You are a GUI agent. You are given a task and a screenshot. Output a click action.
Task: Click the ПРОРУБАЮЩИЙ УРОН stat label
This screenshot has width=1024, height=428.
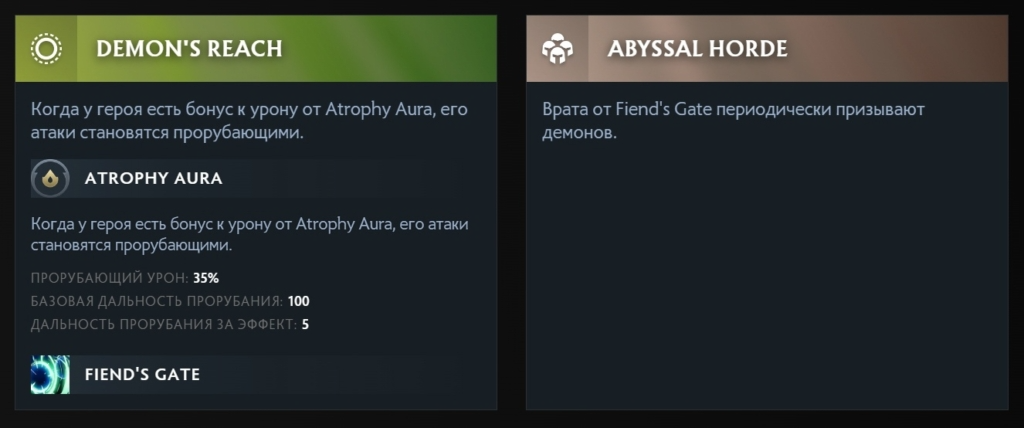click(x=110, y=277)
